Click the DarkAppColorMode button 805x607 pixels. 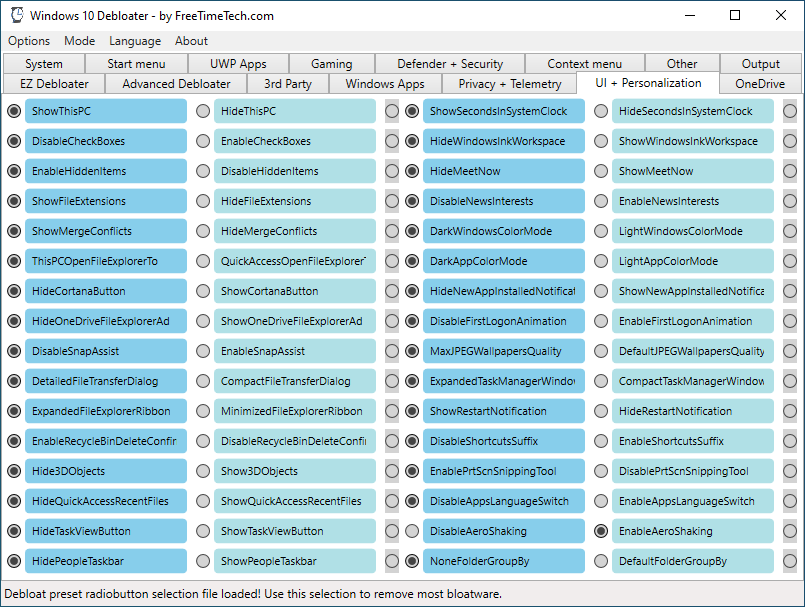504,261
